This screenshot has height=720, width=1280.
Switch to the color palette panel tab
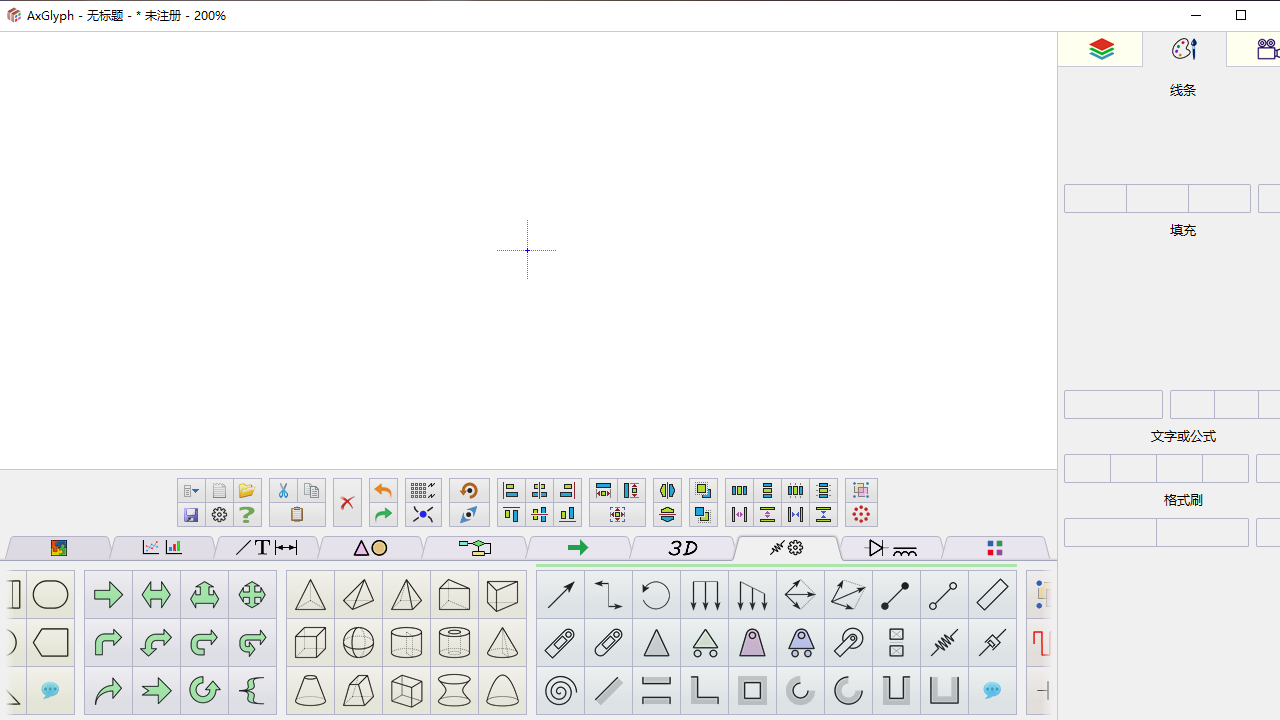(x=1184, y=49)
